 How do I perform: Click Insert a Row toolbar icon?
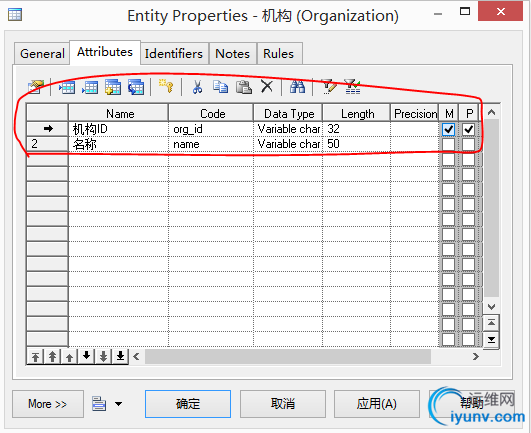(67, 87)
